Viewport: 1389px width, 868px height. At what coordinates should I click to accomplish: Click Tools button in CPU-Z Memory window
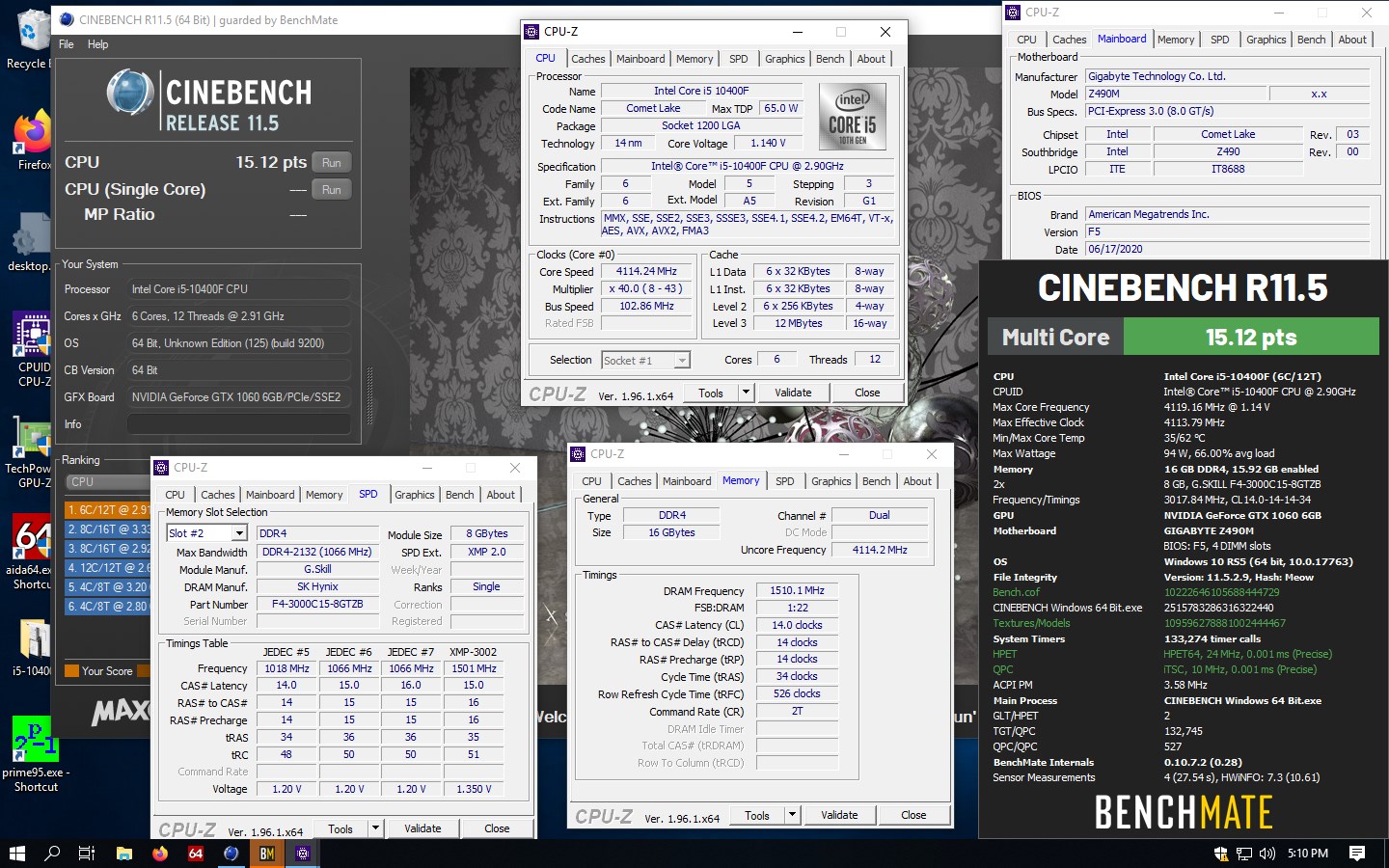757,815
